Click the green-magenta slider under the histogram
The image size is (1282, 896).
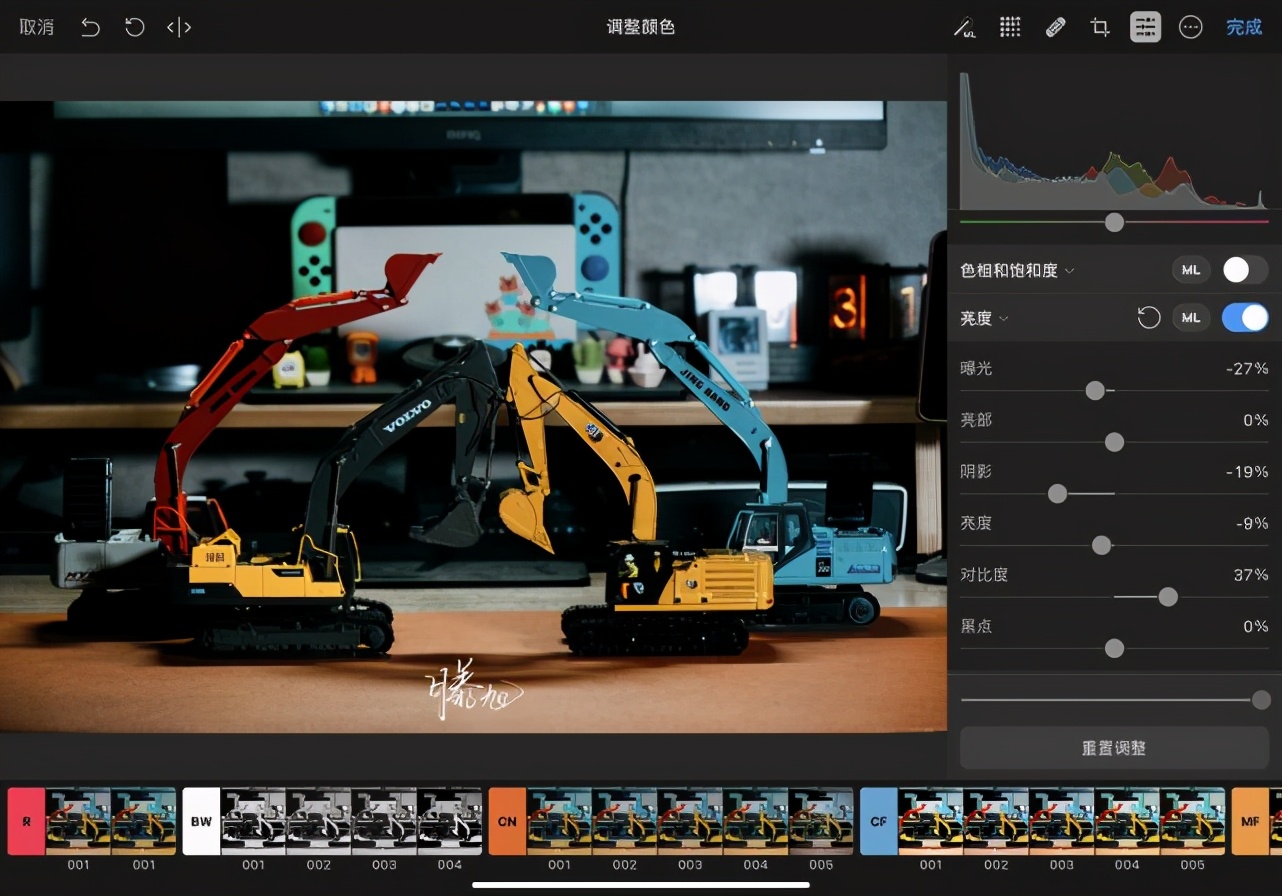(1114, 221)
